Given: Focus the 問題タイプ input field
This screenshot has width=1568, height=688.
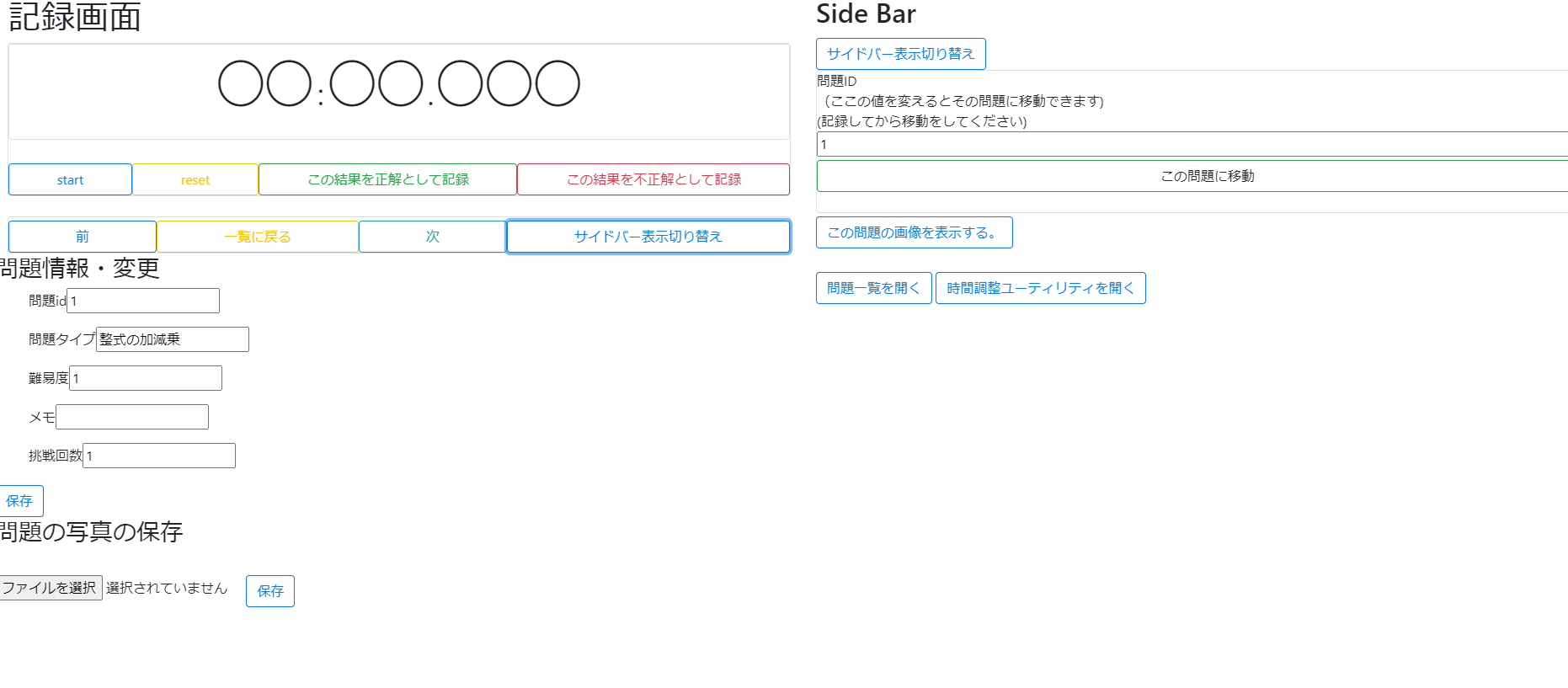Looking at the screenshot, I should tap(173, 339).
